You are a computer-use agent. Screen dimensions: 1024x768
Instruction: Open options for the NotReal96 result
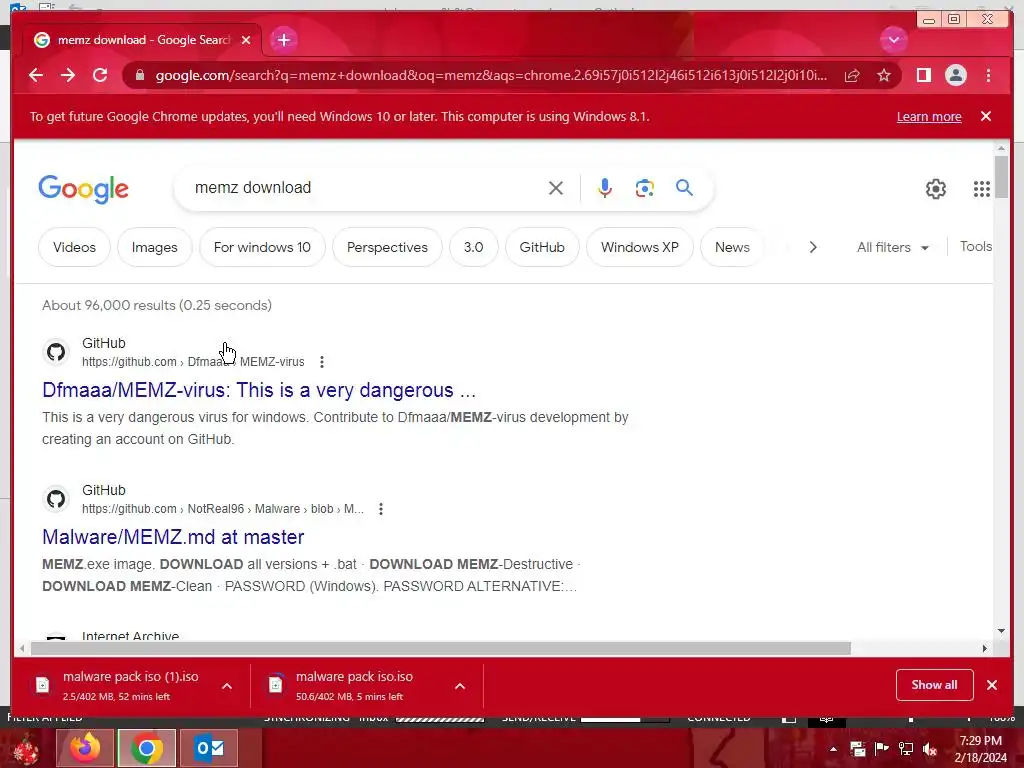pos(381,509)
